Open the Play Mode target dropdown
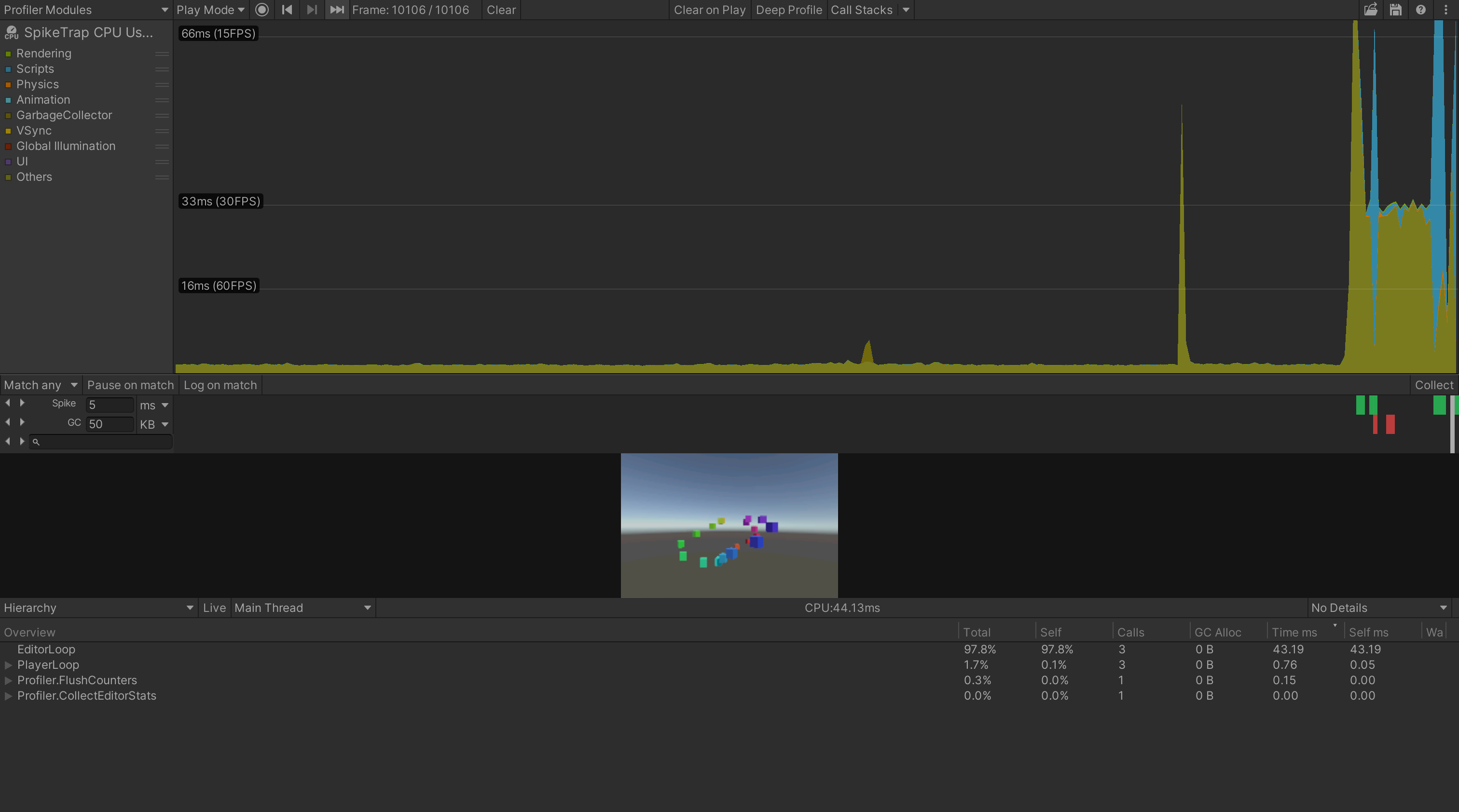The height and width of the screenshot is (812, 1459). click(209, 10)
